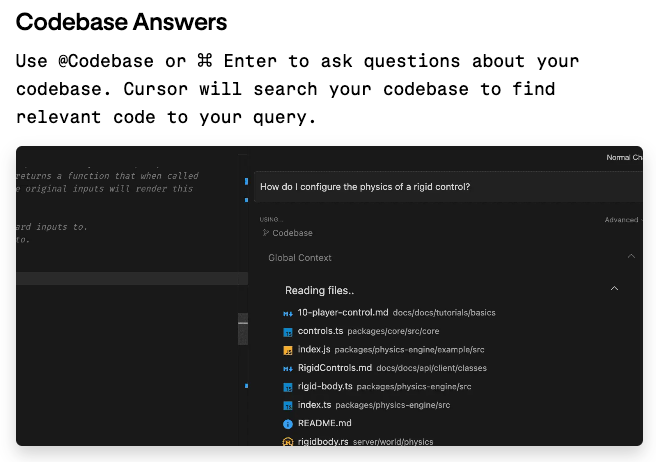The image size is (656, 462).
Task: Click the editor minimap scrollbar
Action: point(242,330)
